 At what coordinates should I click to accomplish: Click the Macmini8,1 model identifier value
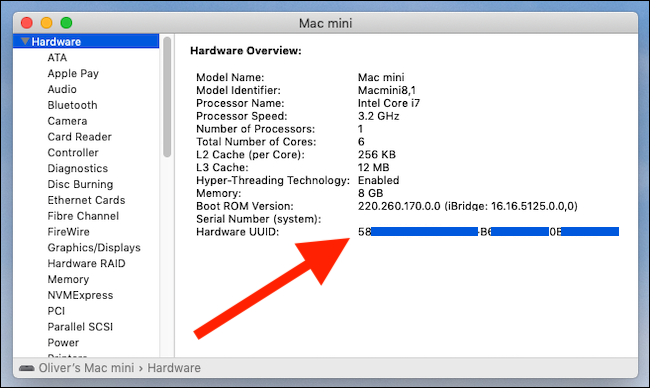[387, 90]
